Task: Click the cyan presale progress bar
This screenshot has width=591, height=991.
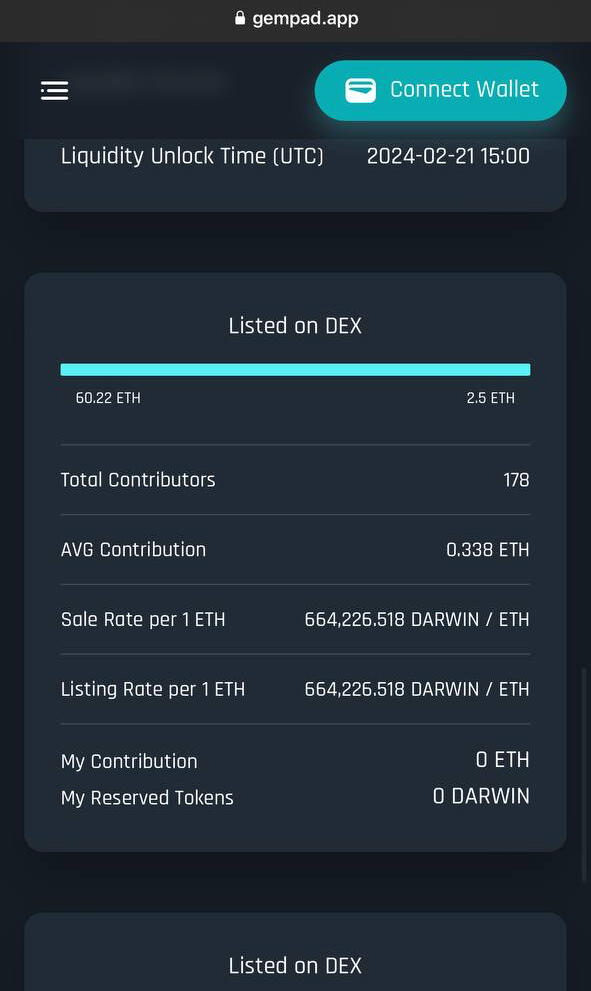Action: pyautogui.click(x=295, y=370)
